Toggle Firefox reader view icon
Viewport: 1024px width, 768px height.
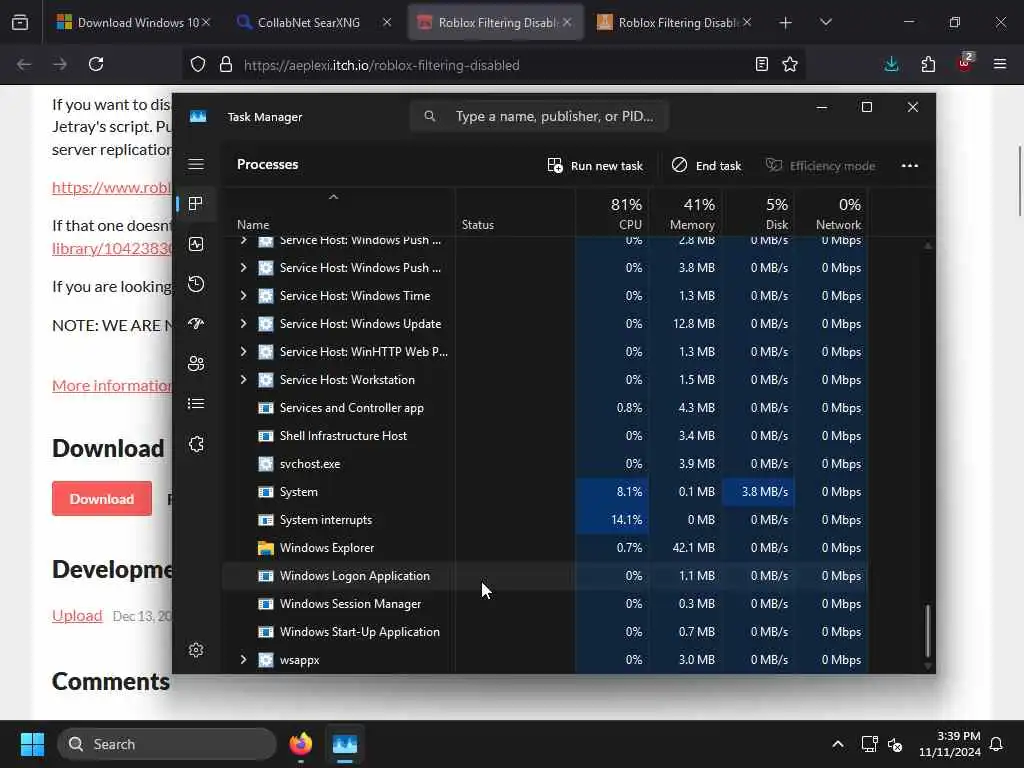pos(761,64)
